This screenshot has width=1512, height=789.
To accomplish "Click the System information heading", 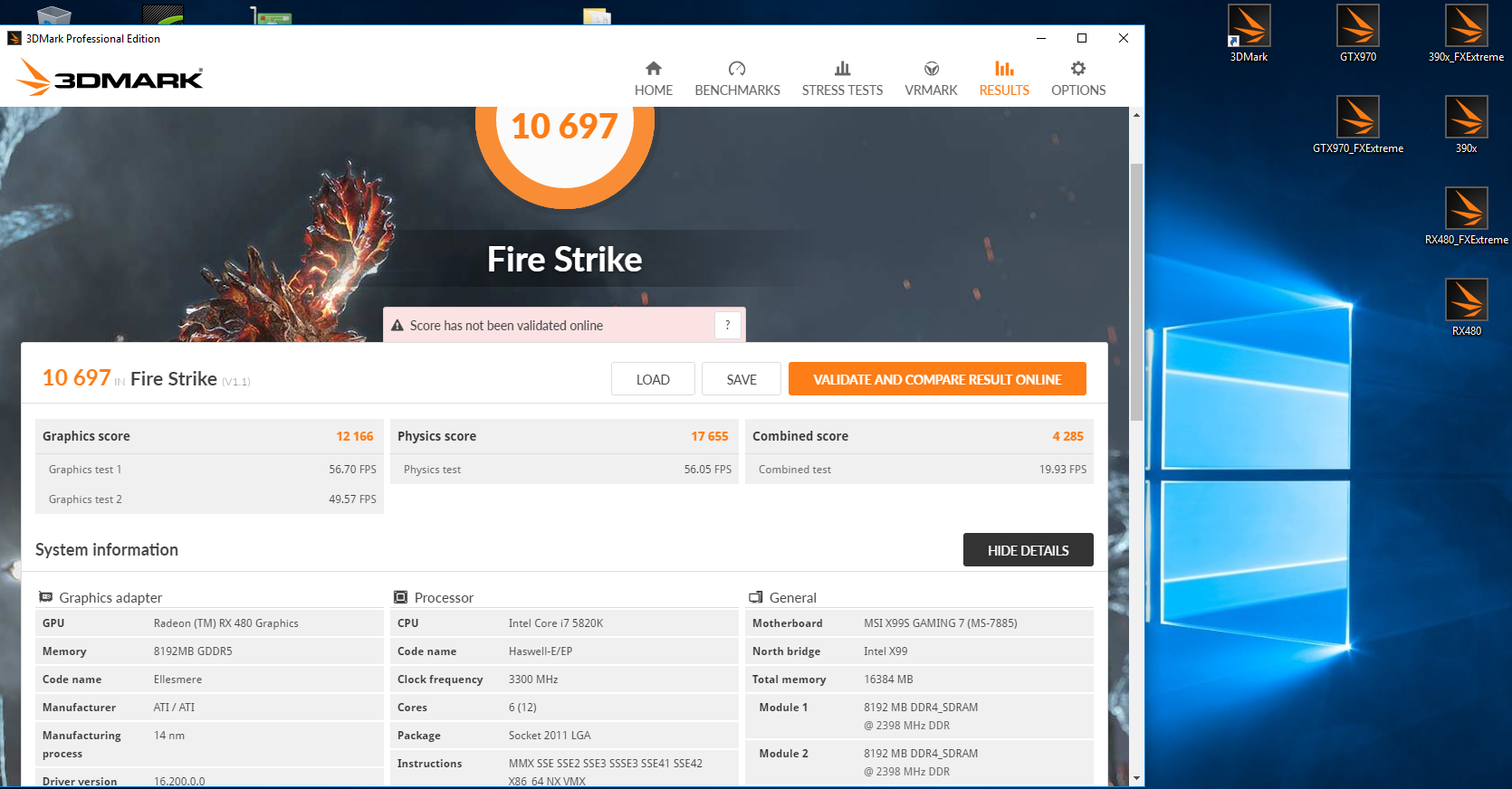I will point(107,550).
